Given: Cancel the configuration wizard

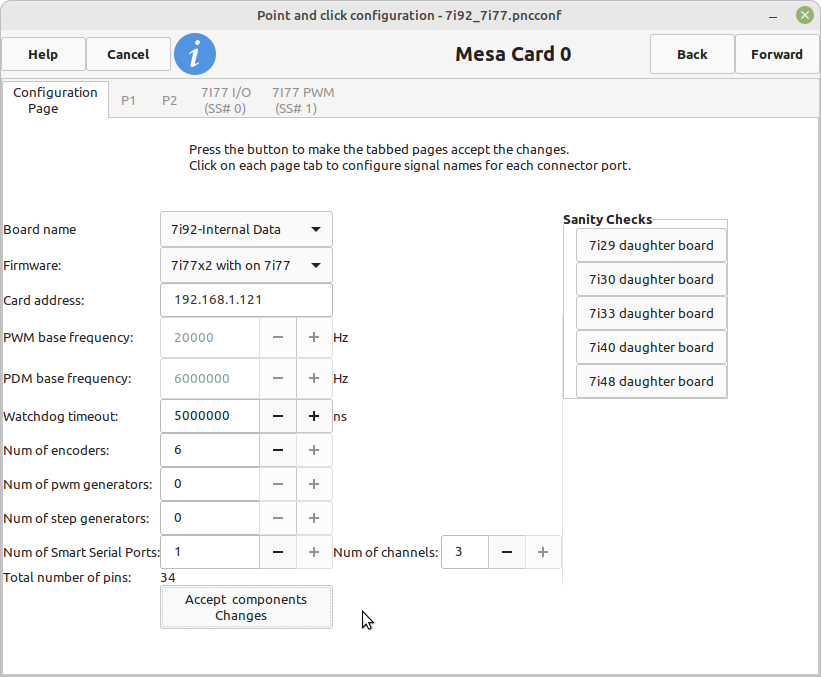Looking at the screenshot, I should pos(128,54).
